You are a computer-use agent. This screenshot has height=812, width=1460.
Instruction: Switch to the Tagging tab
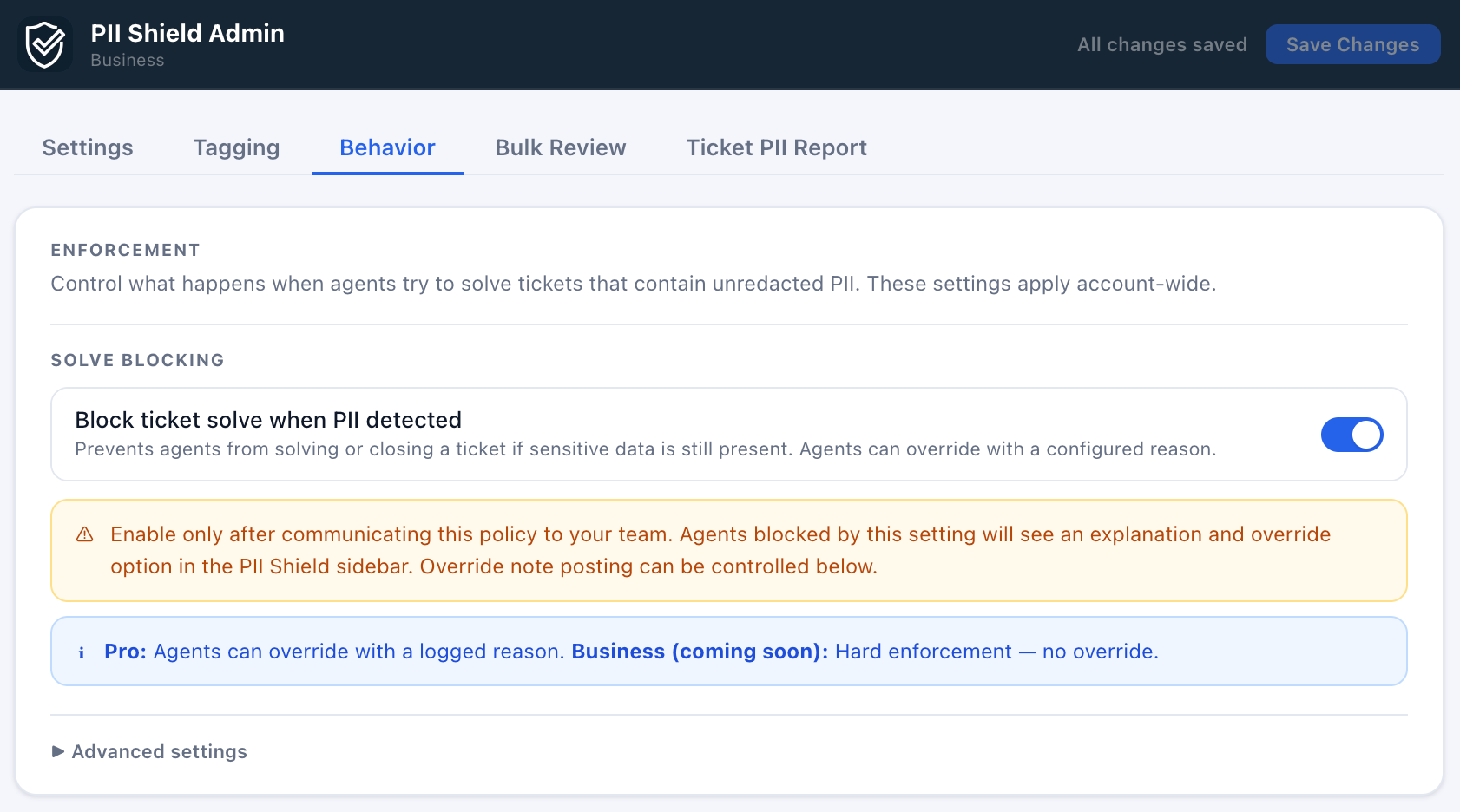click(236, 147)
